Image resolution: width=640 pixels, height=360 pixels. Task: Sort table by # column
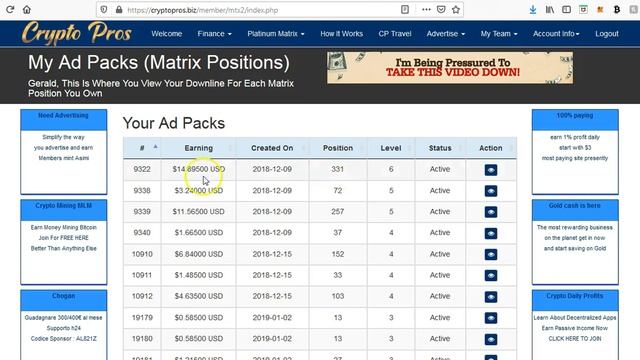click(142, 148)
